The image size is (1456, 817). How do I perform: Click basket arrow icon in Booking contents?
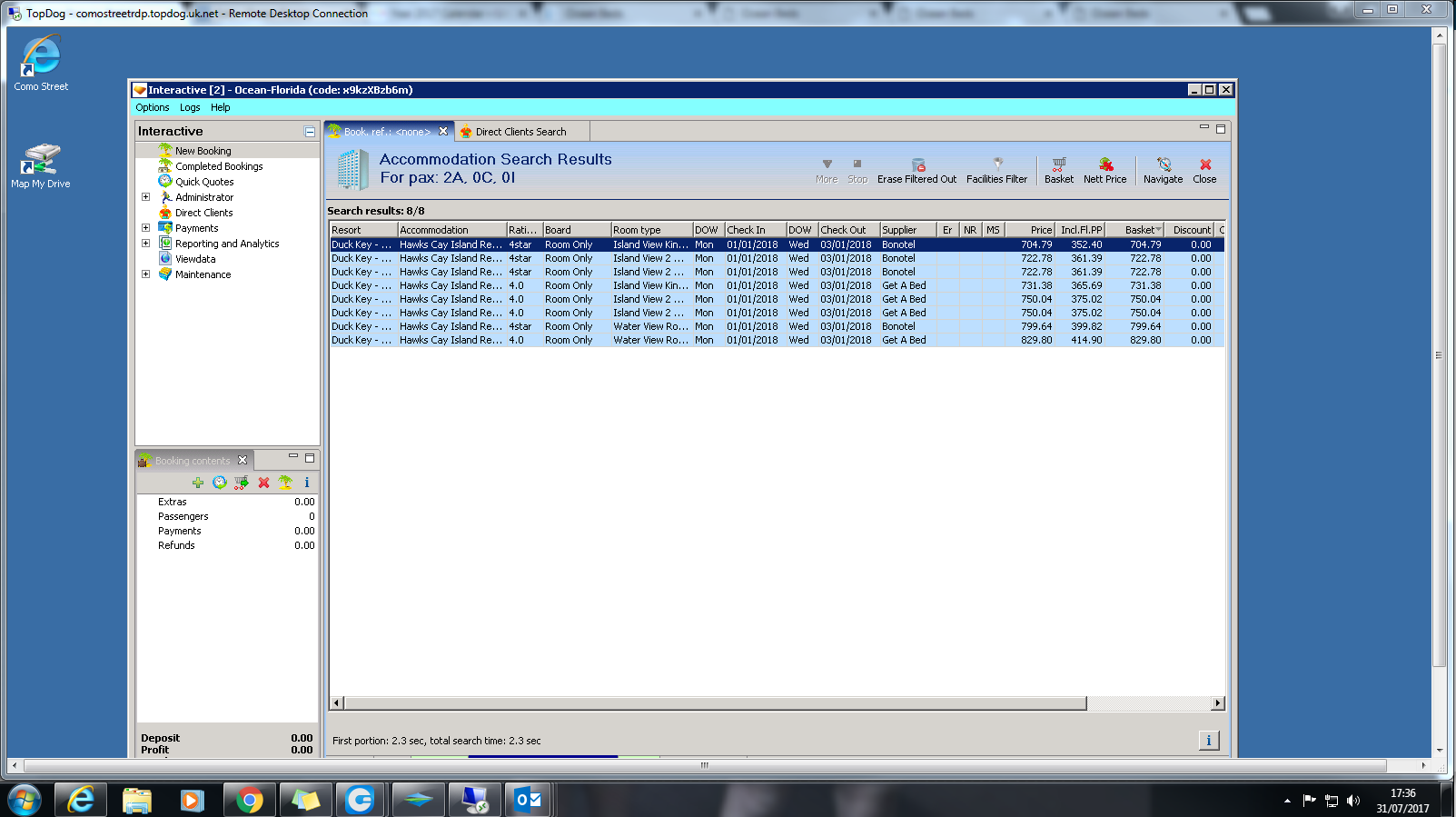pyautogui.click(x=242, y=483)
